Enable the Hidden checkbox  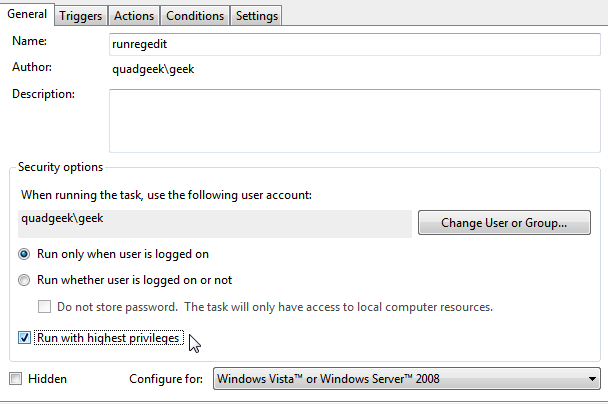pyautogui.click(x=15, y=379)
